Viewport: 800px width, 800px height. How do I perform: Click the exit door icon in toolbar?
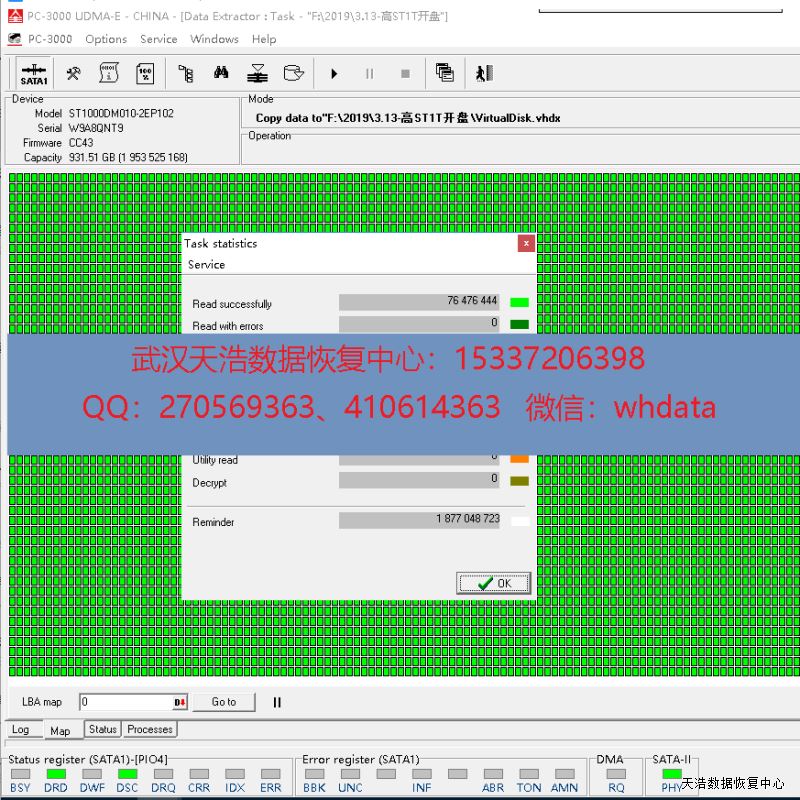click(485, 73)
